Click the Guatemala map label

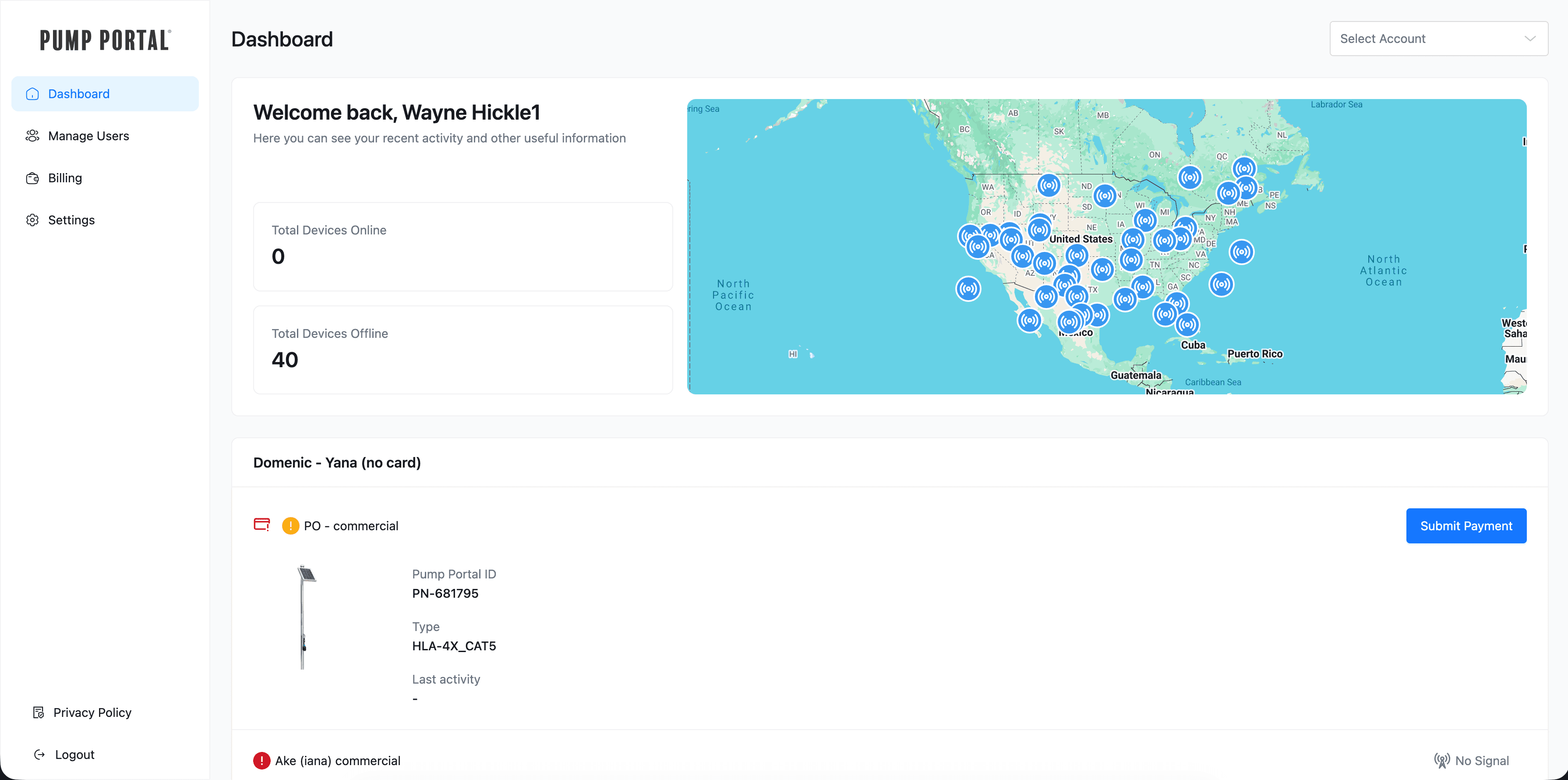coord(1135,375)
